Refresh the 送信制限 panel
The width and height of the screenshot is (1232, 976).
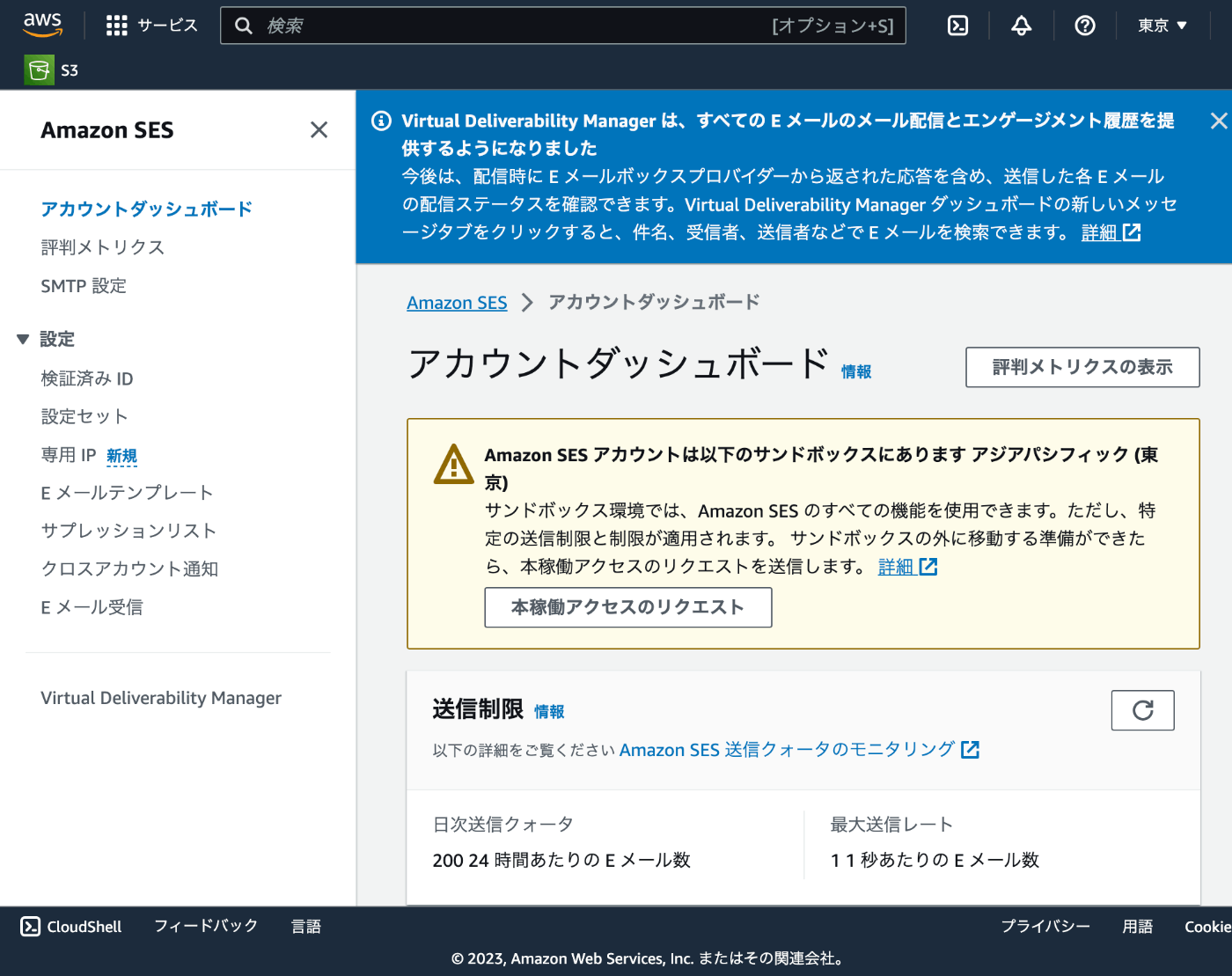[x=1142, y=710]
